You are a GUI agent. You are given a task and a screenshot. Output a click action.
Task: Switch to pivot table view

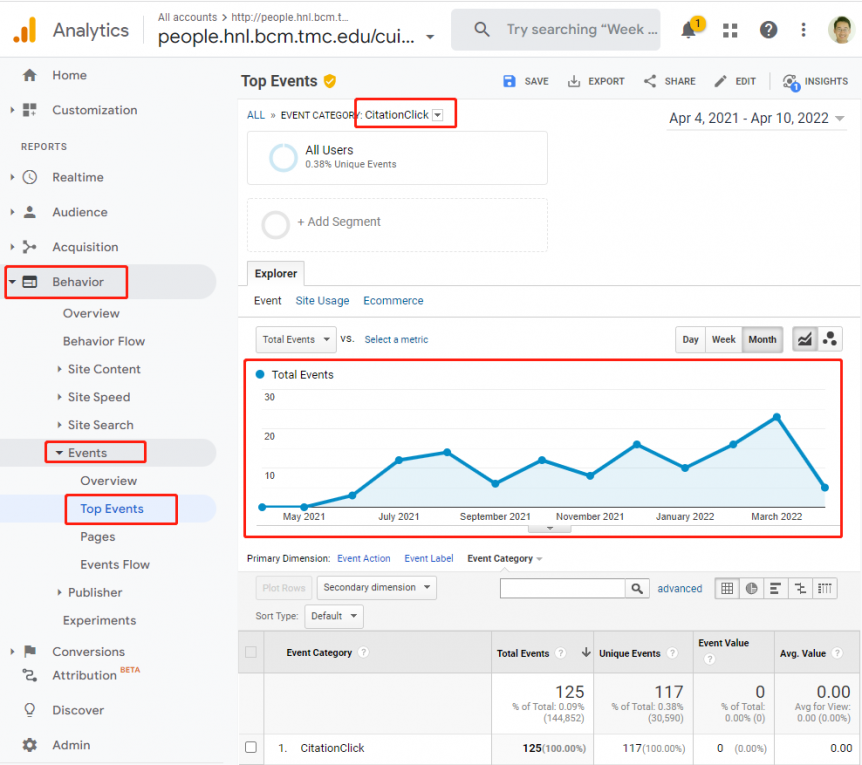pyautogui.click(x=823, y=589)
